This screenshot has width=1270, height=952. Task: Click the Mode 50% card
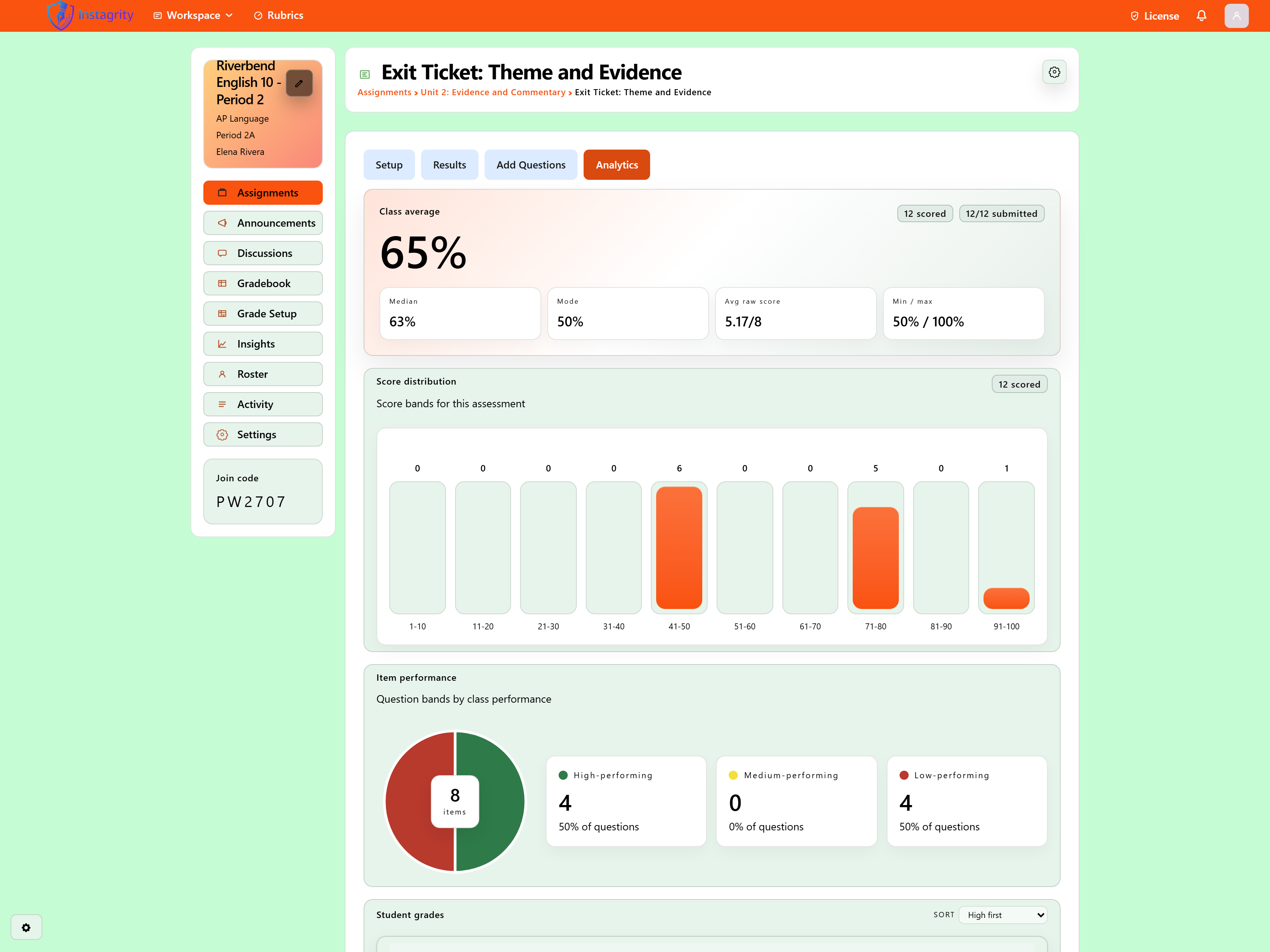(627, 313)
